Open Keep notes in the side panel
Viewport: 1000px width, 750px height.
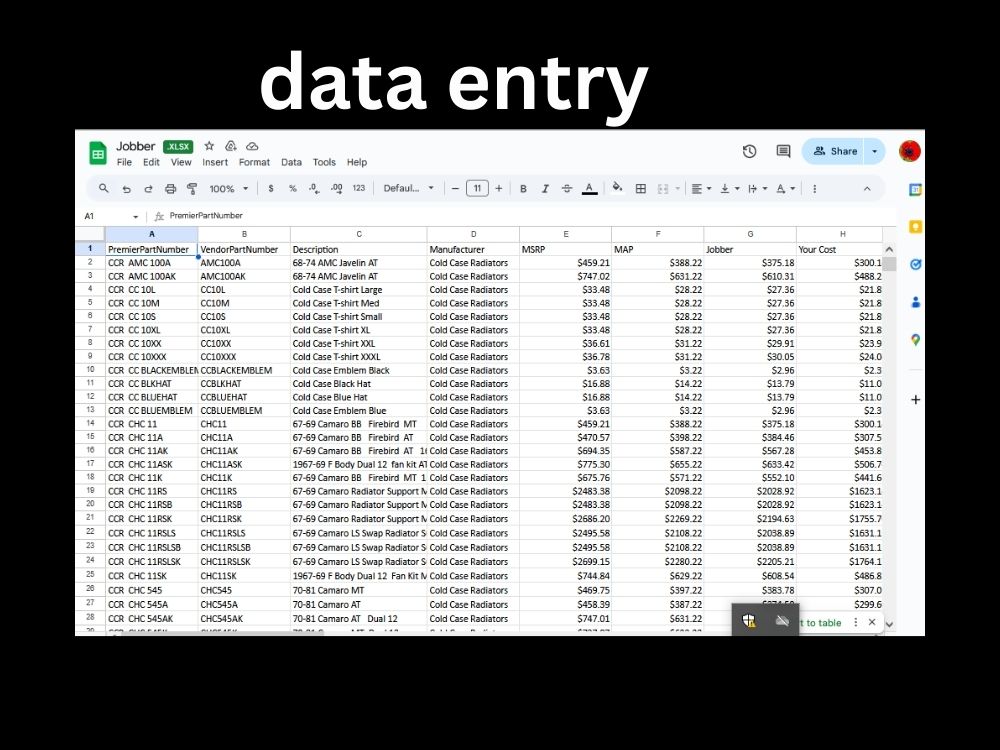coord(916,227)
